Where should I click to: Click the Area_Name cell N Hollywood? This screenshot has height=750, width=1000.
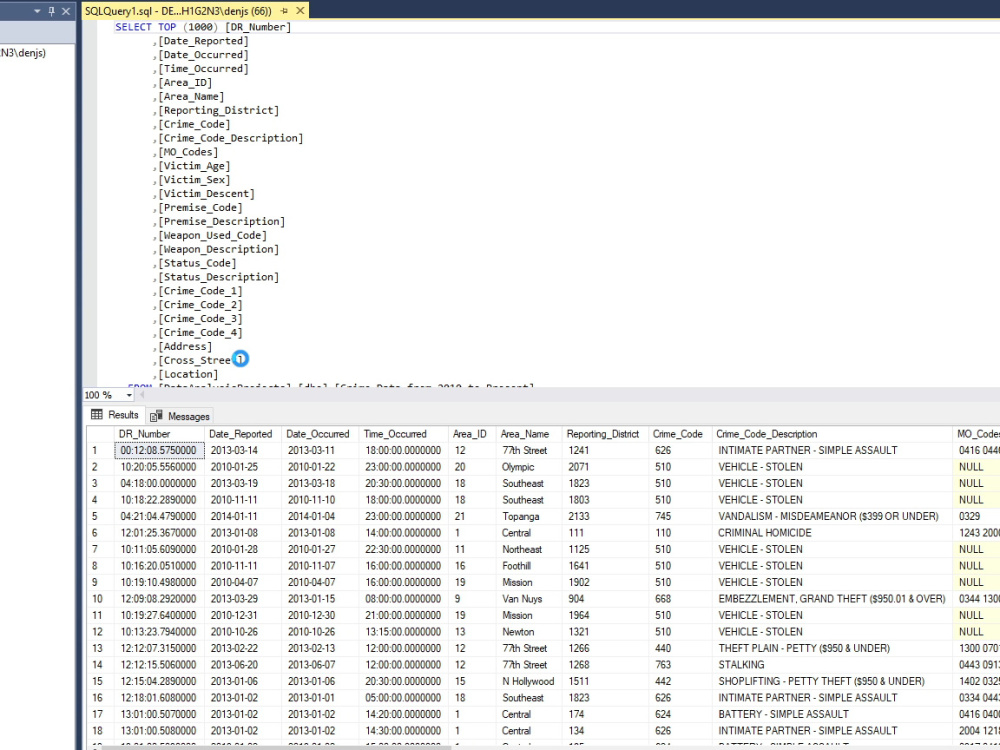[x=529, y=681]
